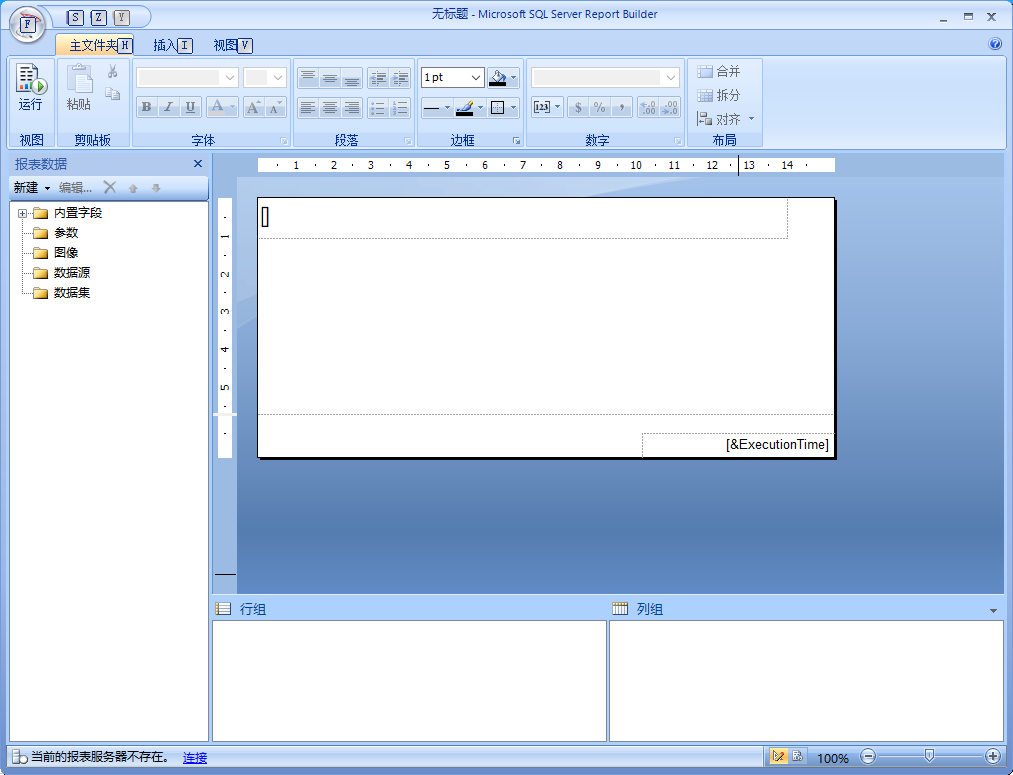1013x775 pixels.
Task: Toggle top vertical alignment
Action: click(308, 78)
